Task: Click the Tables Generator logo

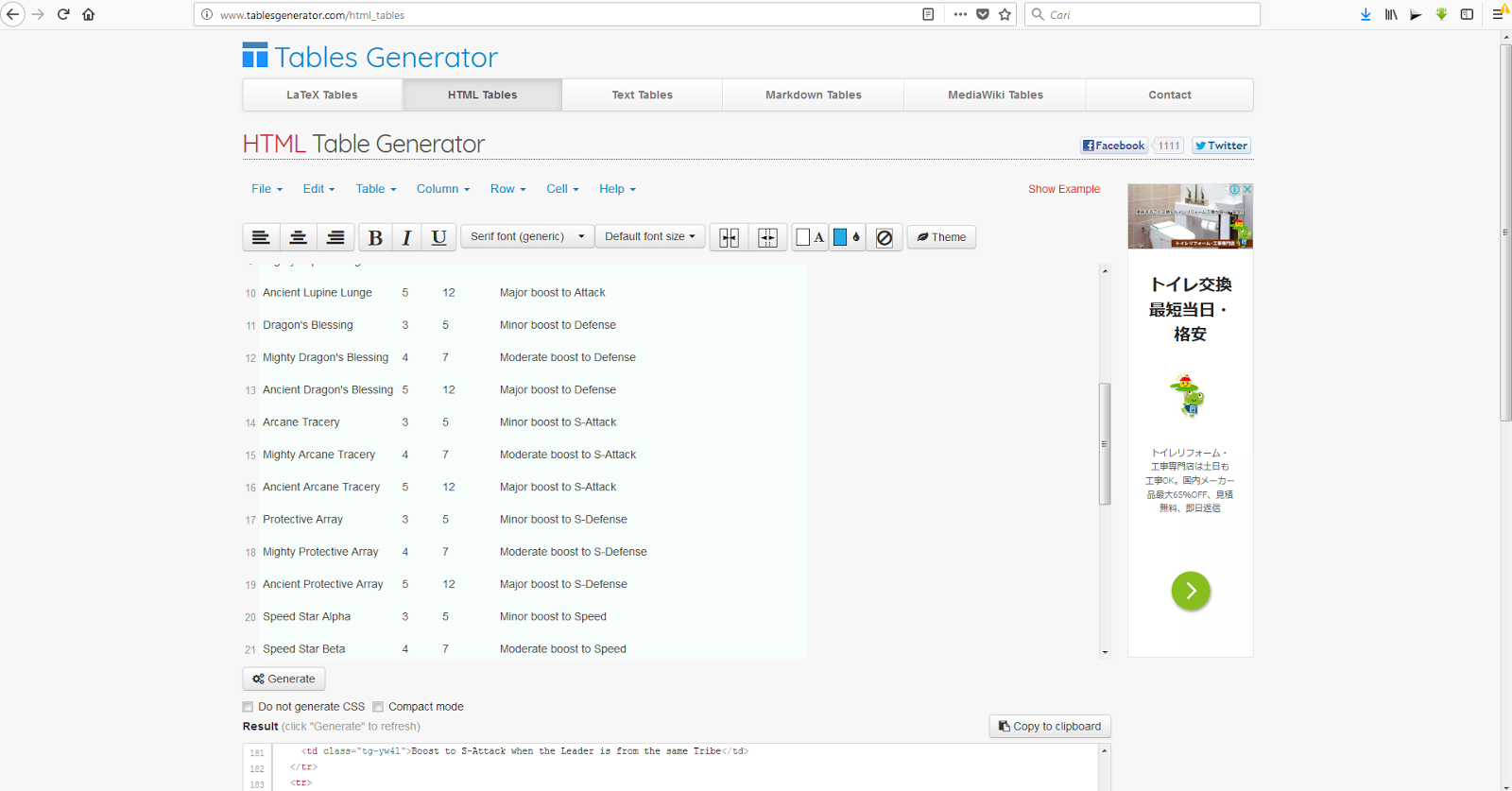Action: [369, 57]
